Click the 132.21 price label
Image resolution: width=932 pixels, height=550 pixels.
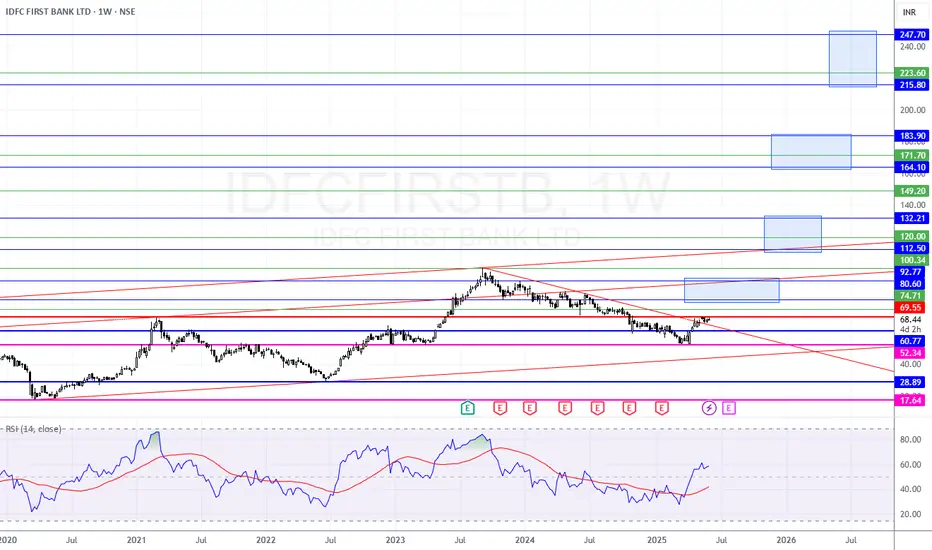tap(912, 218)
